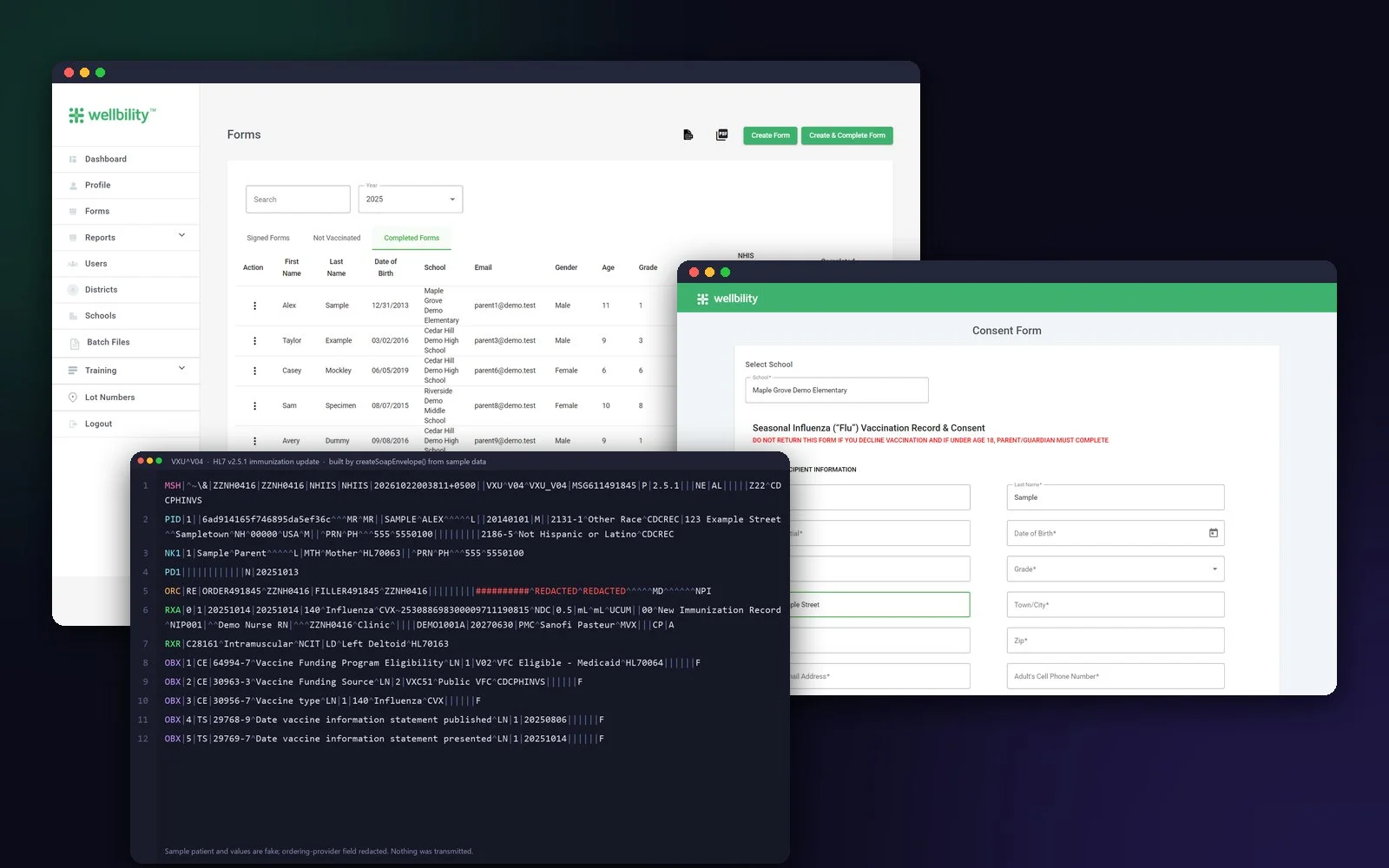The height and width of the screenshot is (868, 1389).
Task: Click the Town/City field
Action: click(x=1116, y=605)
